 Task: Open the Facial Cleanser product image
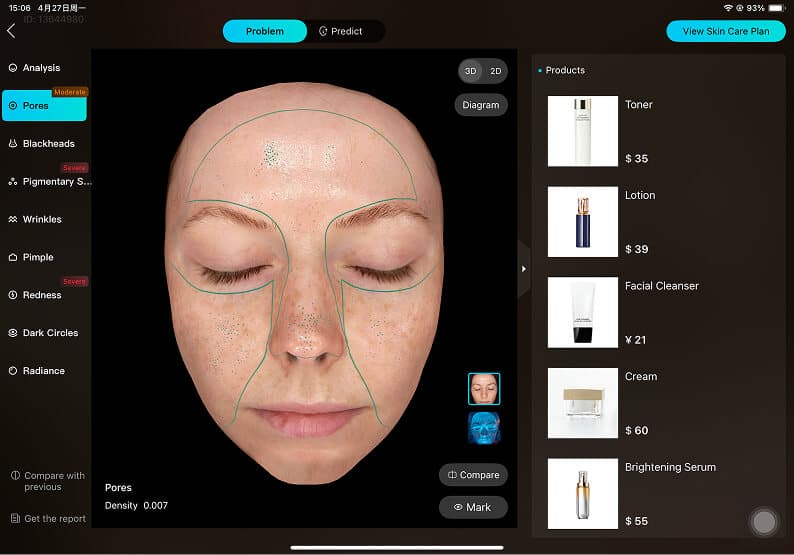583,312
